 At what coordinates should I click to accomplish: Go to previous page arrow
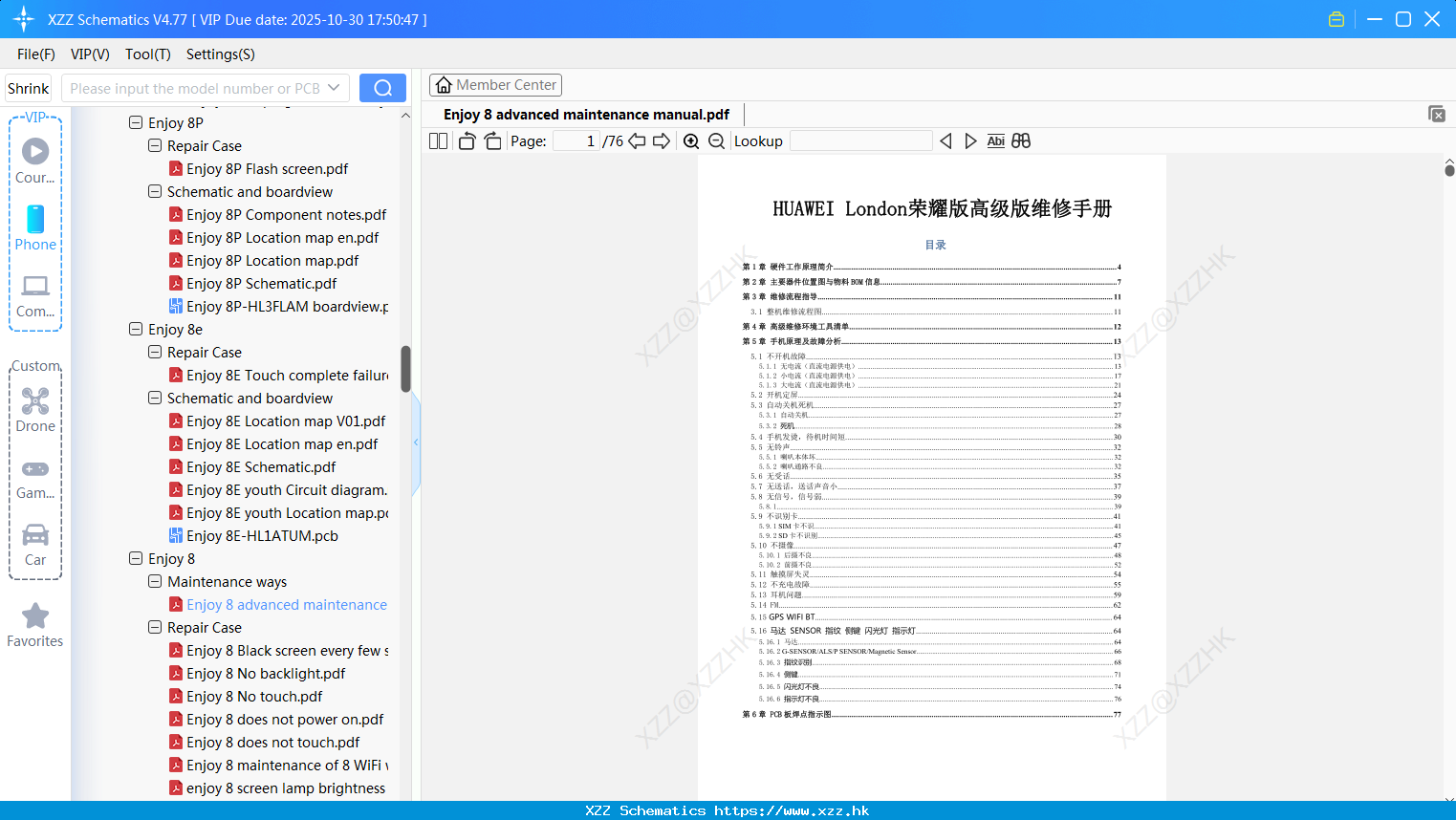tap(637, 141)
